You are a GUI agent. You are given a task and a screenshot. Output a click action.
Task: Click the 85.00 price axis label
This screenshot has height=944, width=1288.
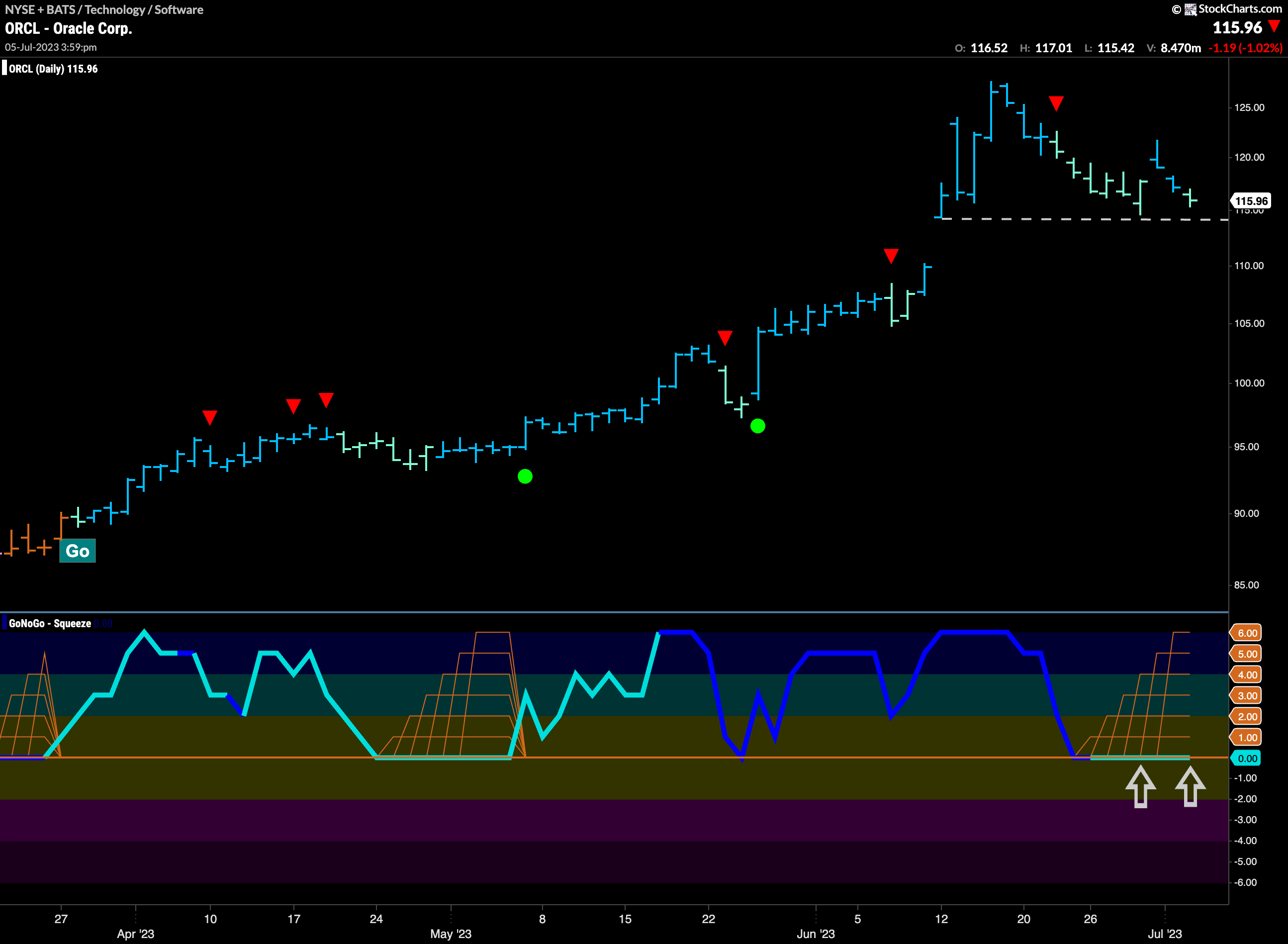point(1246,585)
